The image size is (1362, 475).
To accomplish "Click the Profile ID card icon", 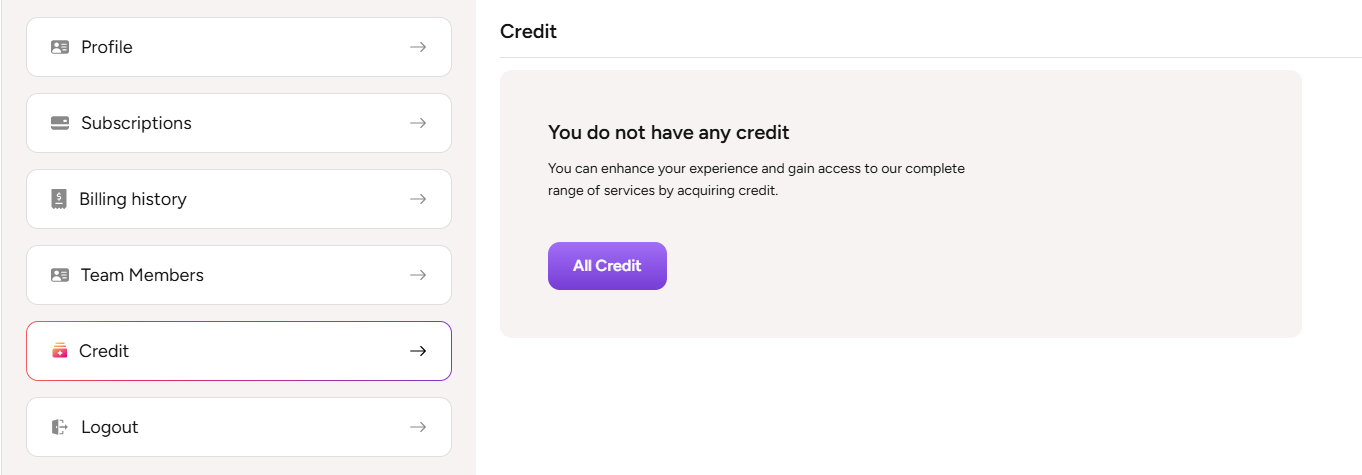I will [x=60, y=47].
